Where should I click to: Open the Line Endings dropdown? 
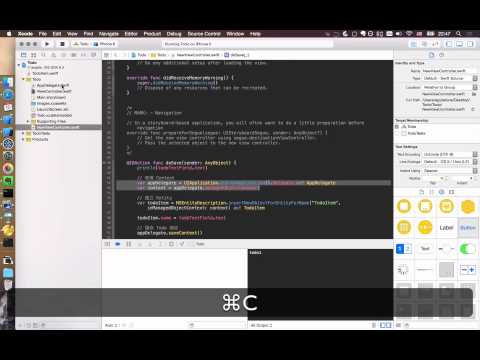click(450, 162)
